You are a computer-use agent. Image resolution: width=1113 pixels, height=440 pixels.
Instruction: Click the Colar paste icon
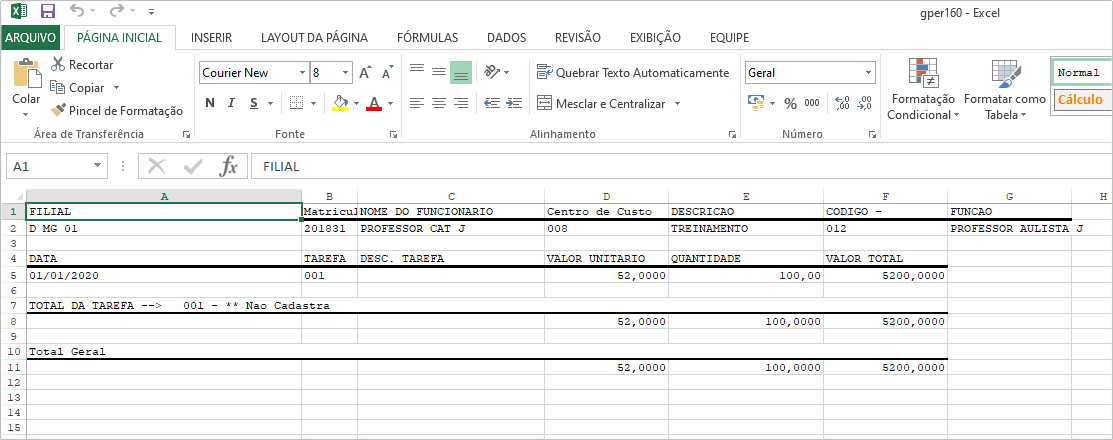(26, 75)
